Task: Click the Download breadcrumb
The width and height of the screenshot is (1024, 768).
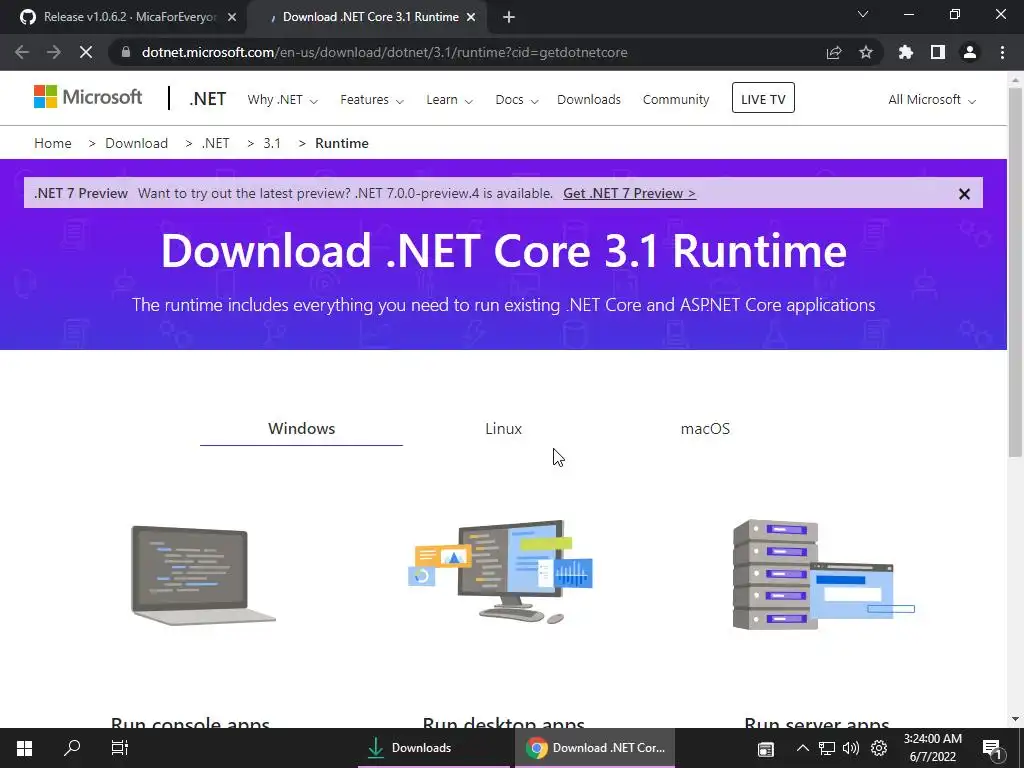Action: click(136, 143)
